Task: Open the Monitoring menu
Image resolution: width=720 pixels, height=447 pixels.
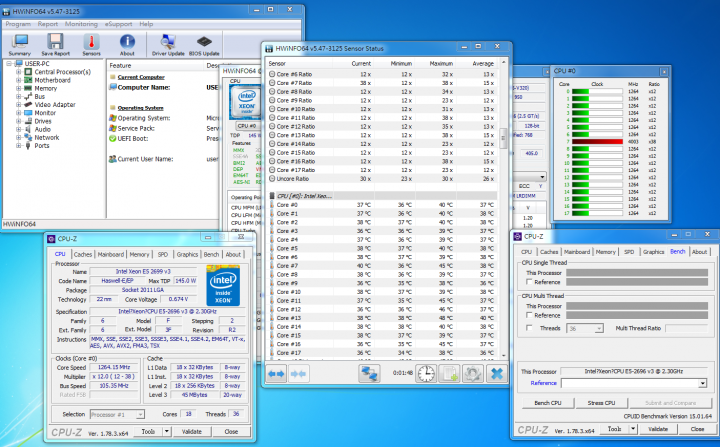Action: point(81,24)
